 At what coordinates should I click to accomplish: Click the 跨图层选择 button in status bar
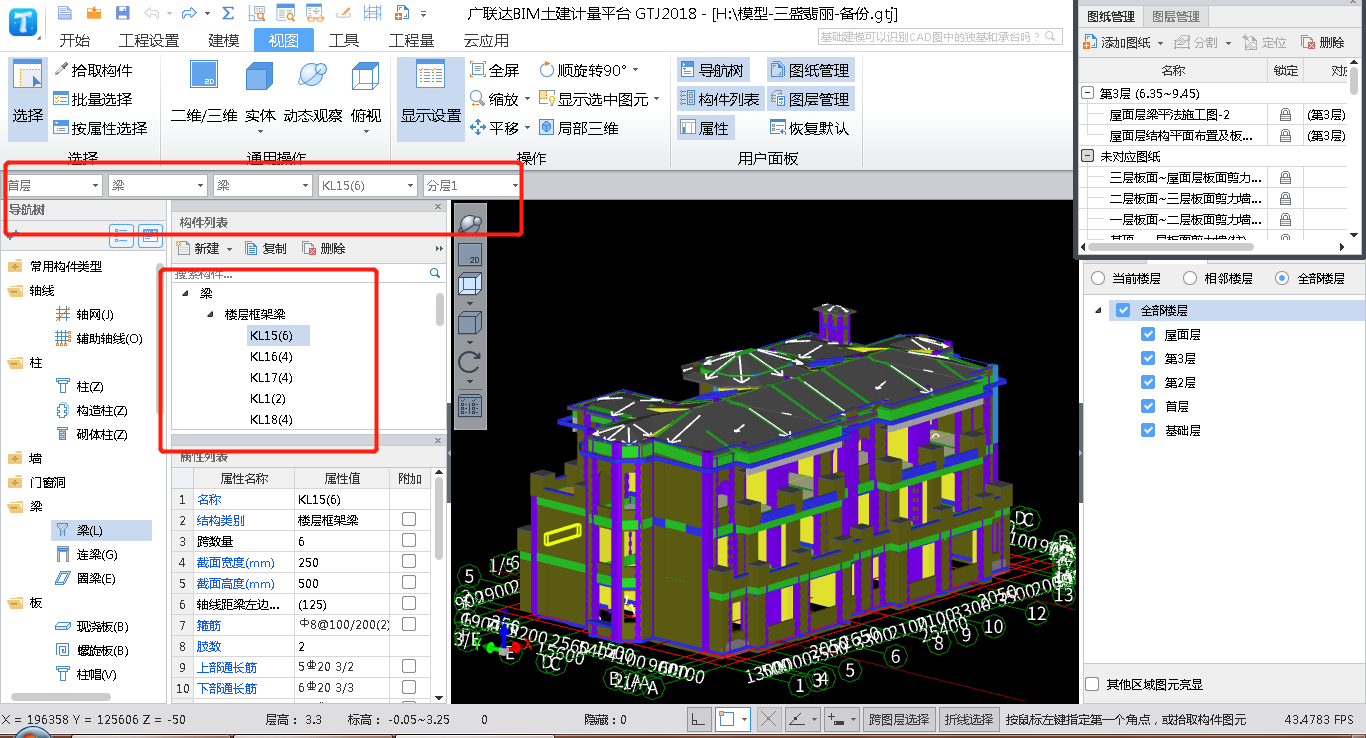click(899, 719)
